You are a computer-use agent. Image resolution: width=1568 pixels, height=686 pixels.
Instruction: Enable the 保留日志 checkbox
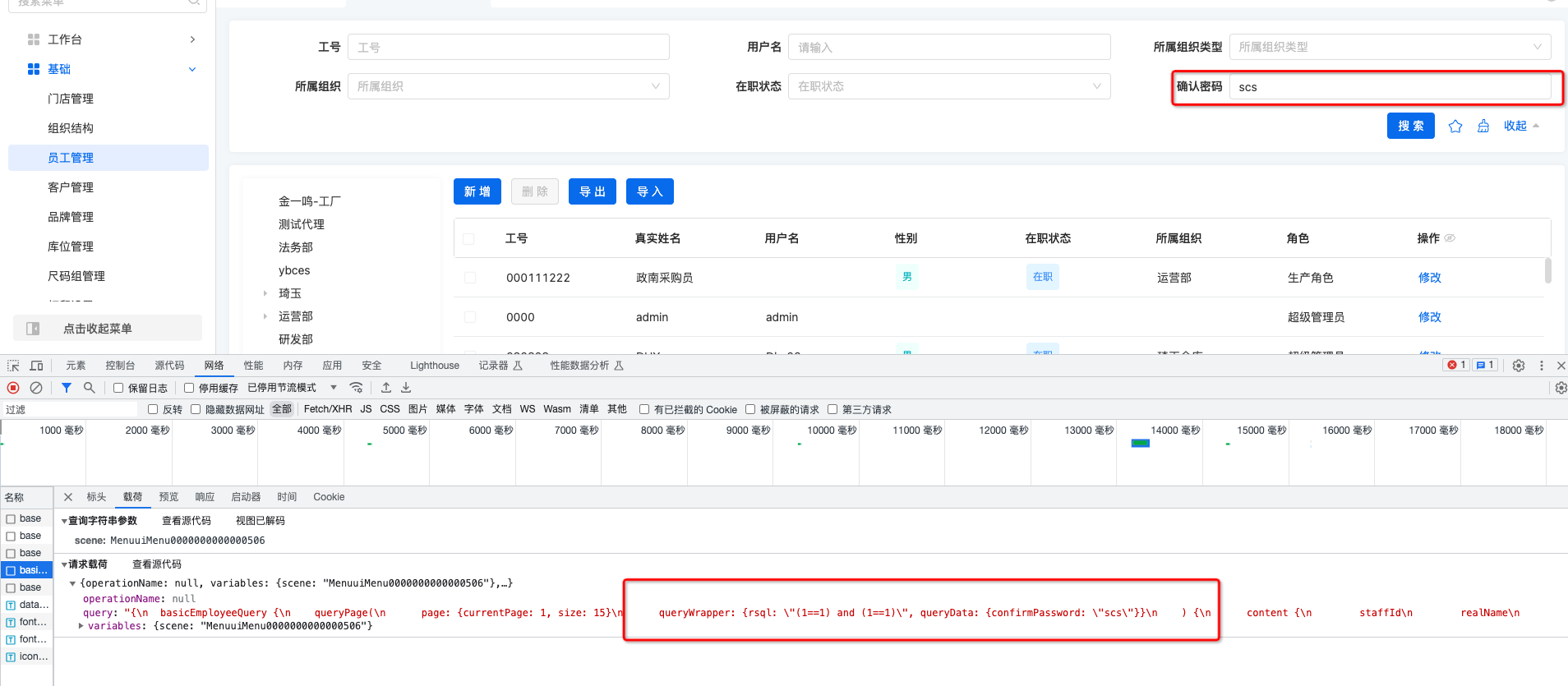coord(118,388)
